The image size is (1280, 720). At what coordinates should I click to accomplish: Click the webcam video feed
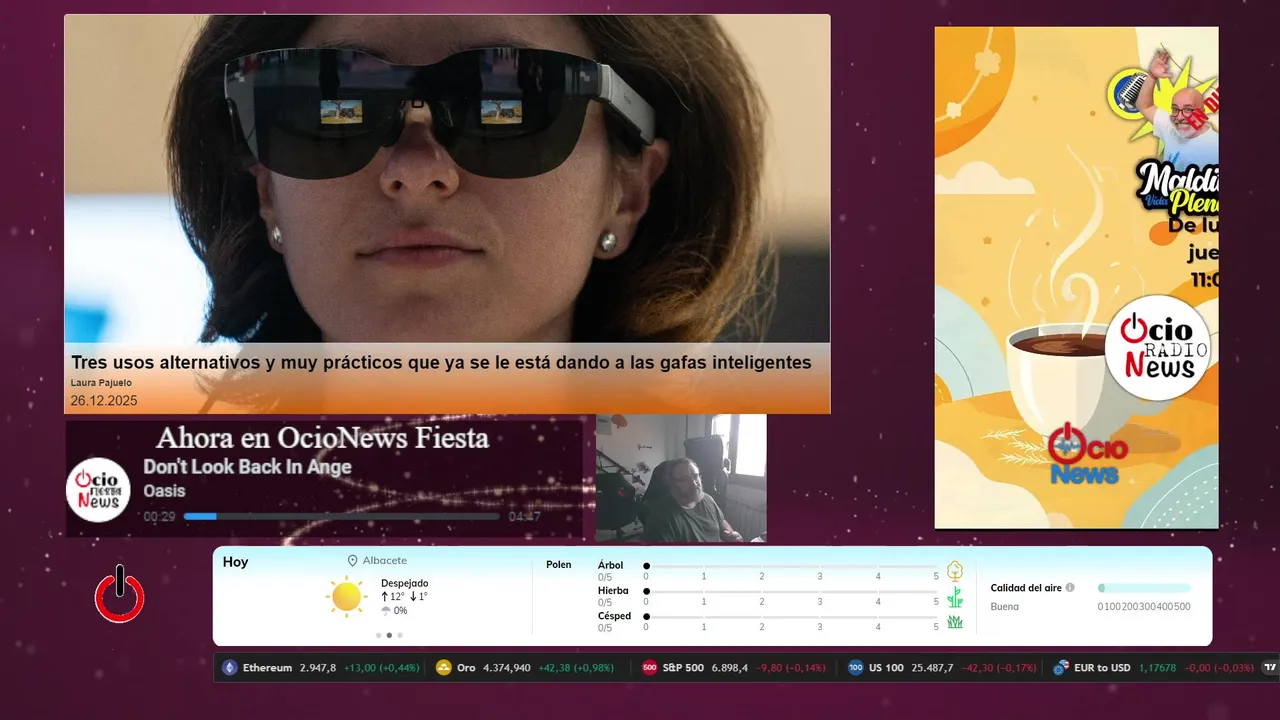tap(681, 478)
